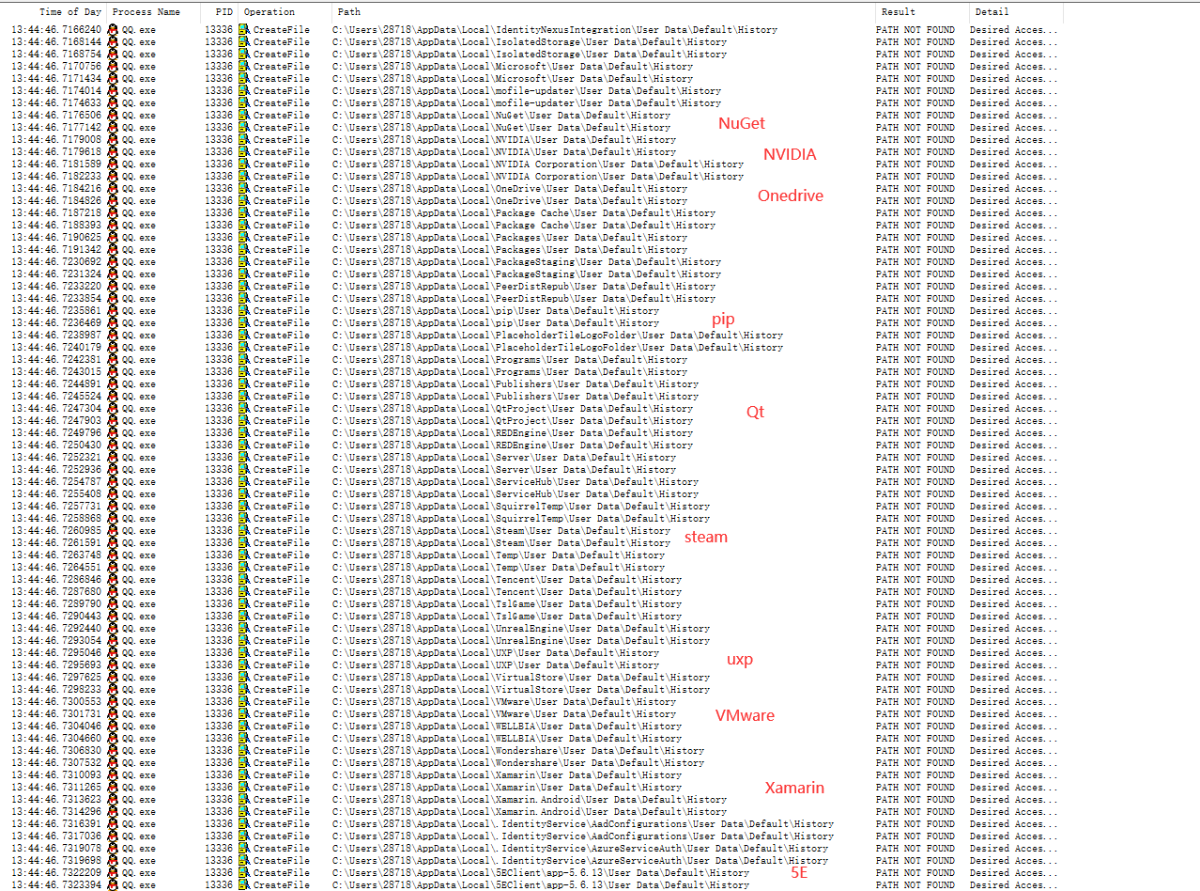Select the CreateFile icon at 13:44:46.7230692
The width and height of the screenshot is (1200, 891).
tap(244, 262)
